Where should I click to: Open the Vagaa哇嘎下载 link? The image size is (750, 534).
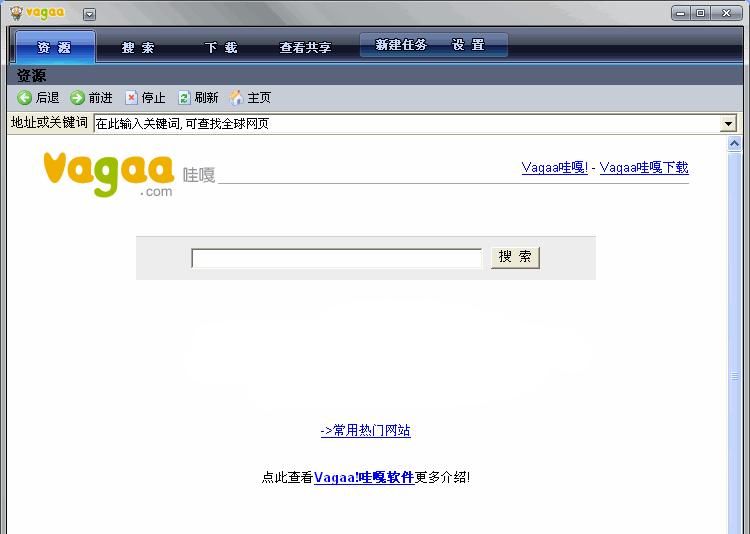click(x=644, y=167)
